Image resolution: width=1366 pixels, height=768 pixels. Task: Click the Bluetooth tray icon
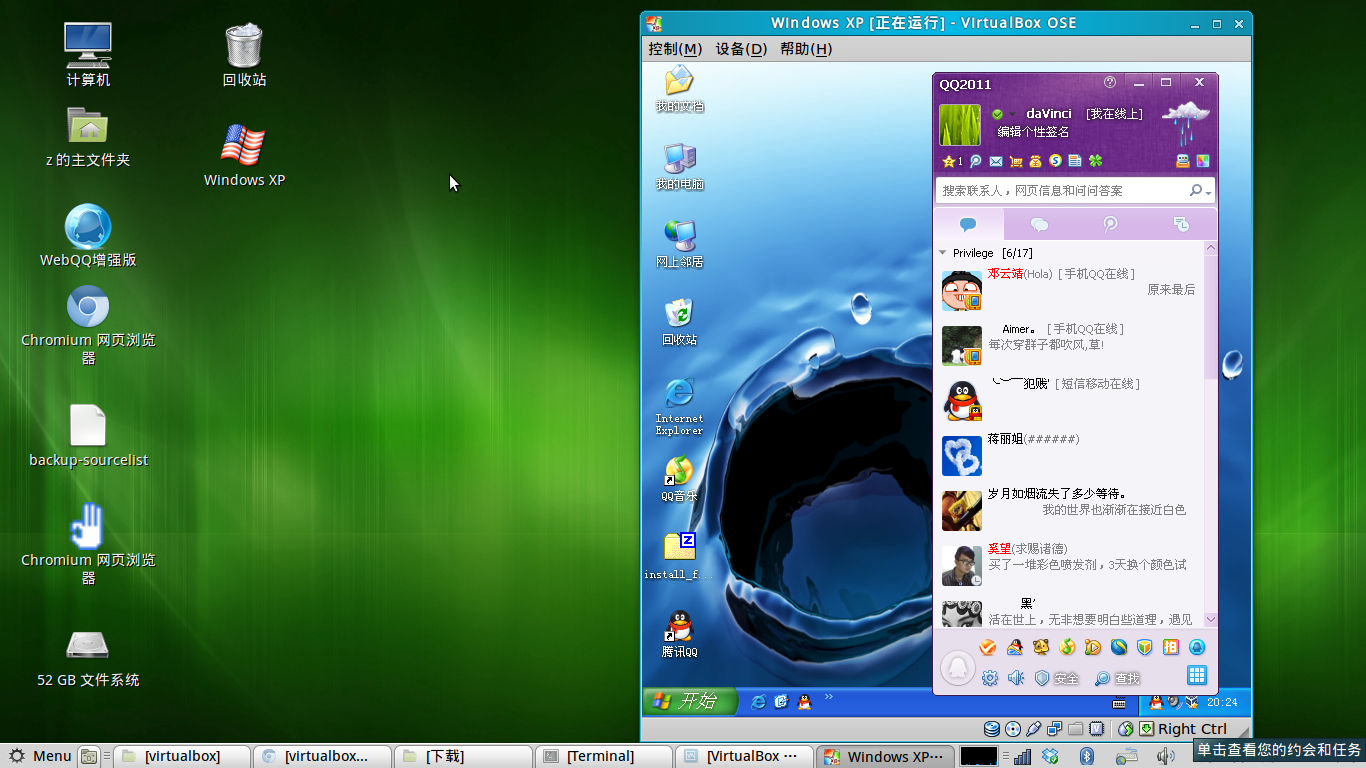click(1088, 756)
